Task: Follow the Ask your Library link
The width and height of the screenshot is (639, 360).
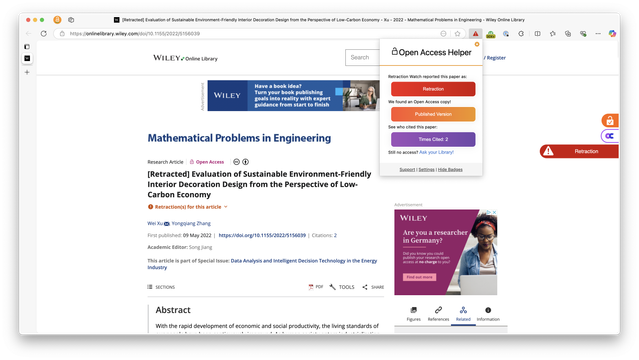Action: 436,152
